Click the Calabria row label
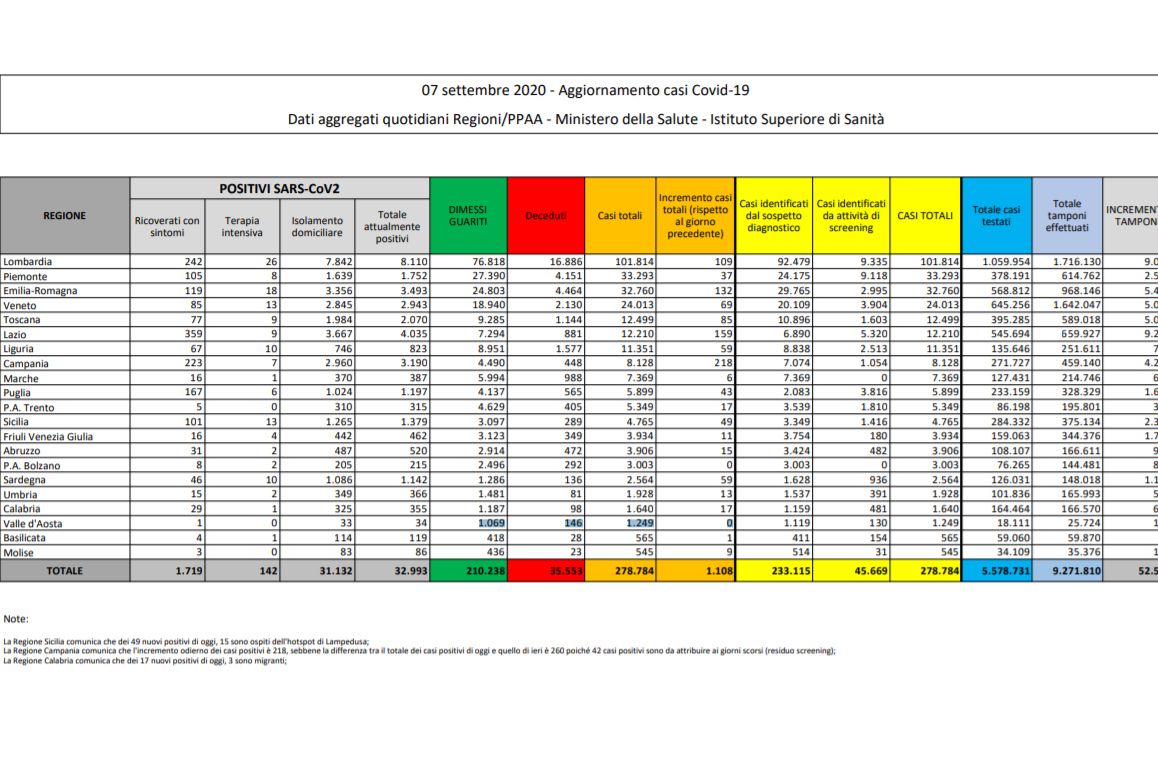This screenshot has width=1158, height=772. [x=21, y=509]
